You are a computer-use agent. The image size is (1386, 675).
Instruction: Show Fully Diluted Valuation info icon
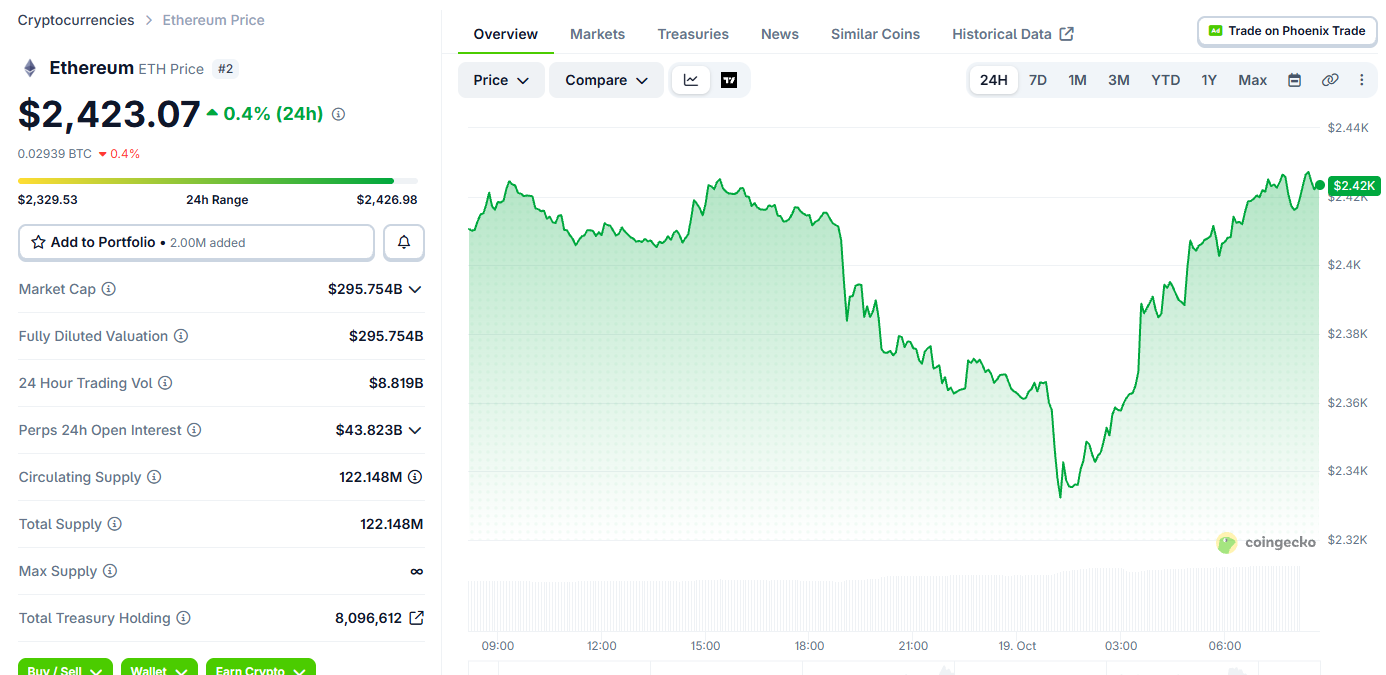coord(181,336)
